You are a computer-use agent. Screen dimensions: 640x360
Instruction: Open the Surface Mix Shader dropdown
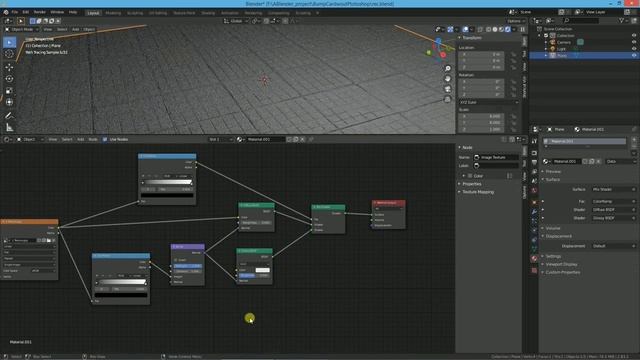pos(613,189)
